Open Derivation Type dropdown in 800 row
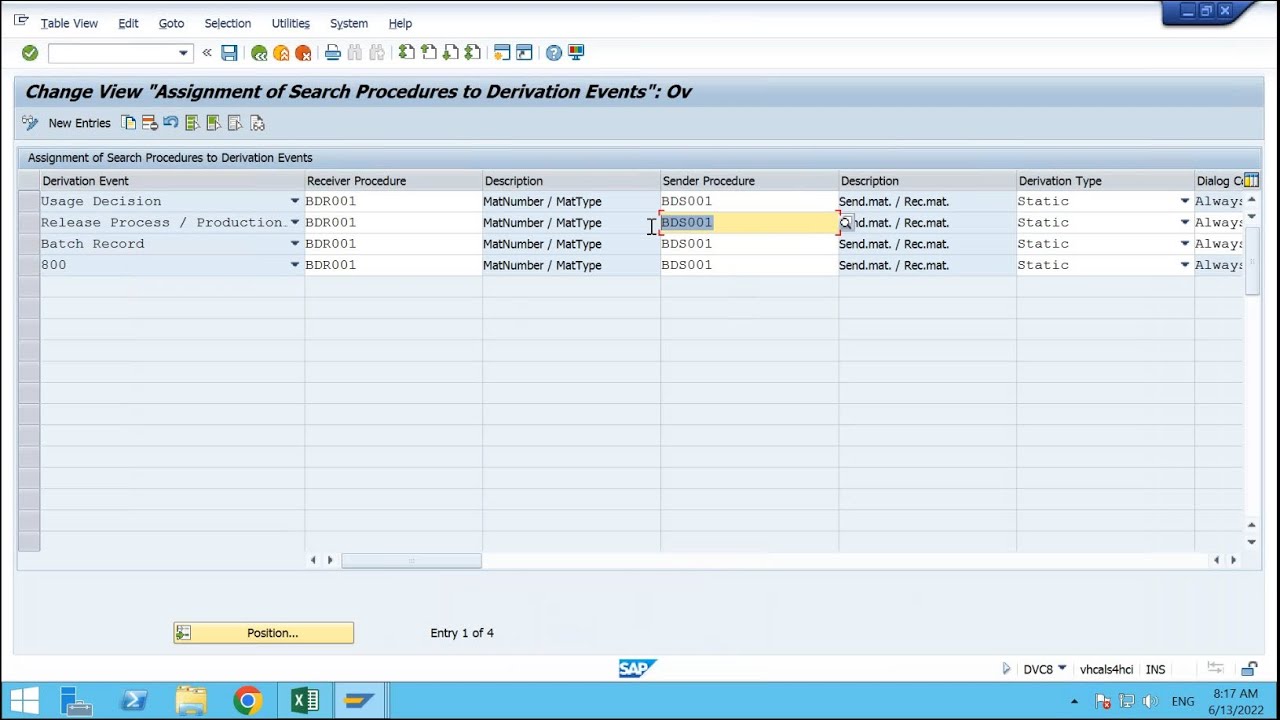 click(1185, 264)
